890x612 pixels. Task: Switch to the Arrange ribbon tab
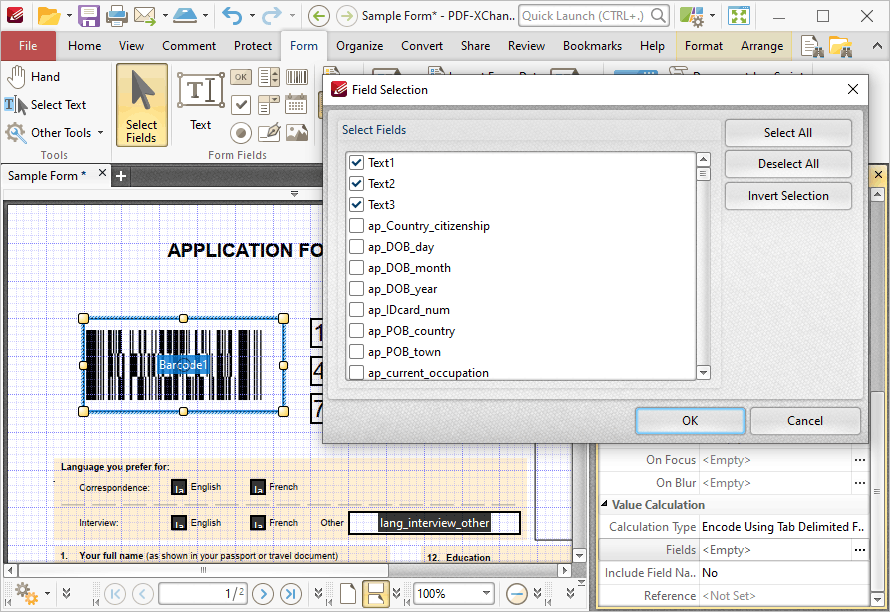pyautogui.click(x=762, y=46)
